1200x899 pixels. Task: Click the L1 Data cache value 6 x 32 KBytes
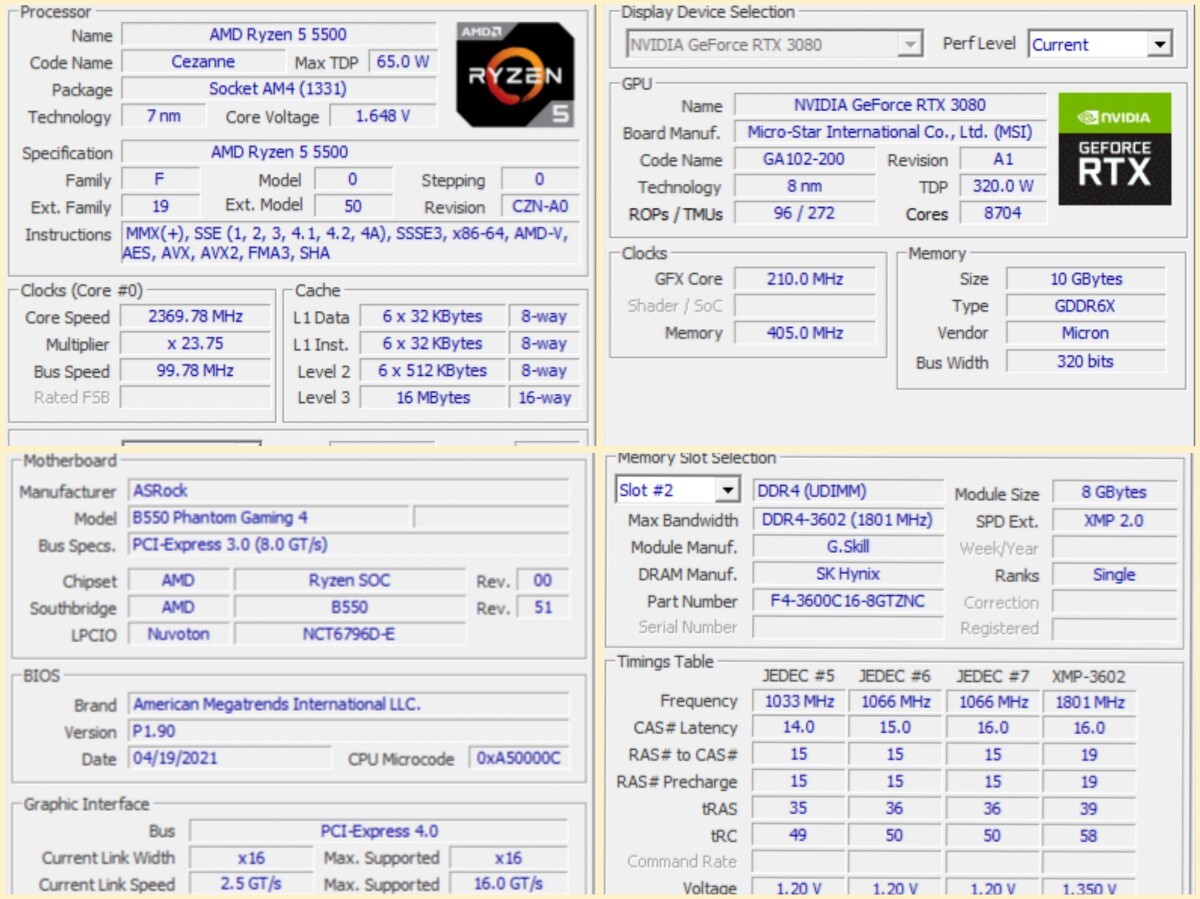coord(432,316)
